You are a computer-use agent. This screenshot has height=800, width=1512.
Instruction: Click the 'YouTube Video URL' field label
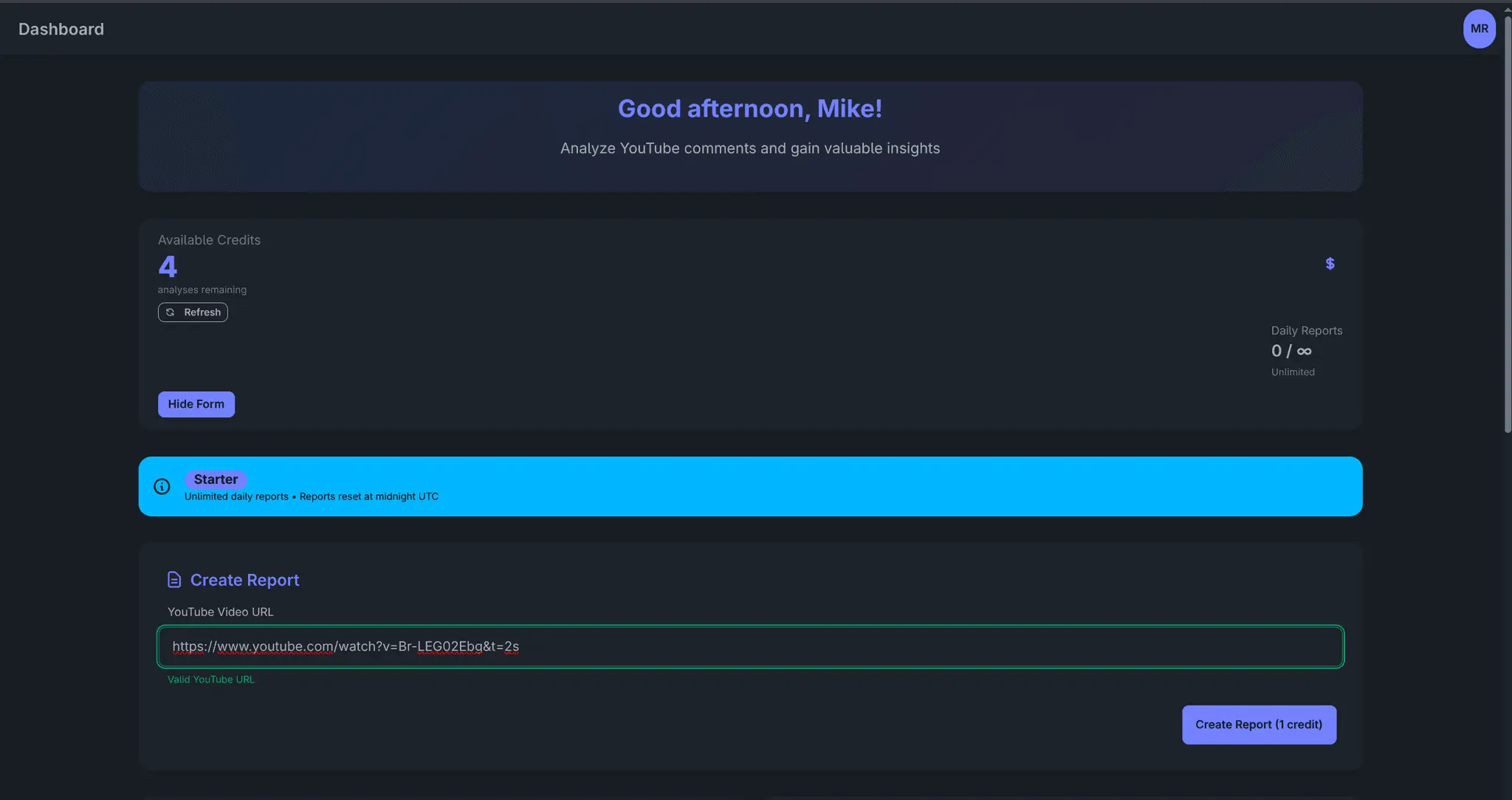click(221, 612)
